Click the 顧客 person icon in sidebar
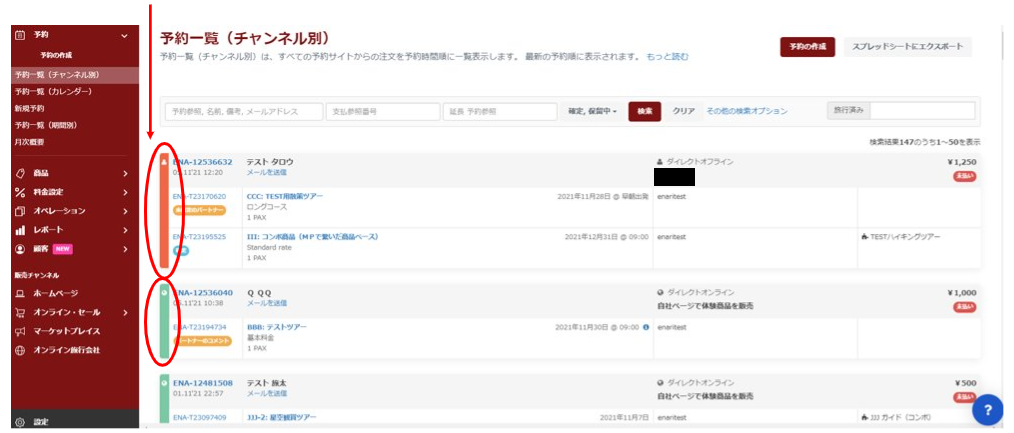The width and height of the screenshot is (1014, 433). pyautogui.click(x=20, y=249)
